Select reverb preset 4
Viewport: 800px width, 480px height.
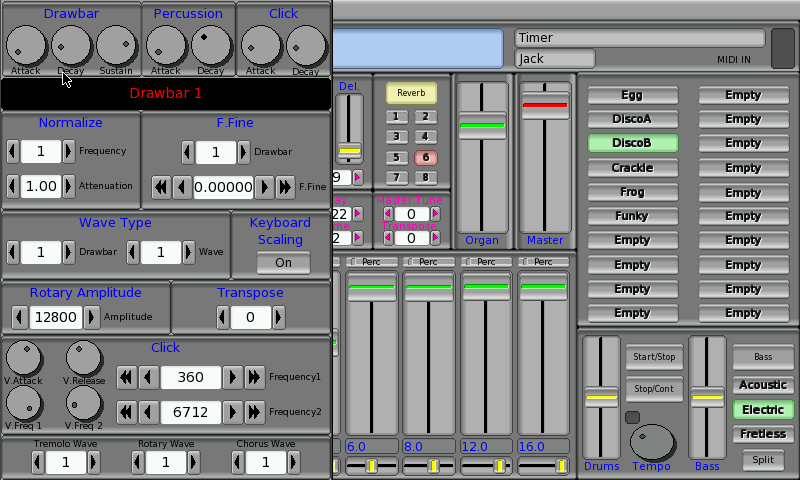click(x=426, y=137)
